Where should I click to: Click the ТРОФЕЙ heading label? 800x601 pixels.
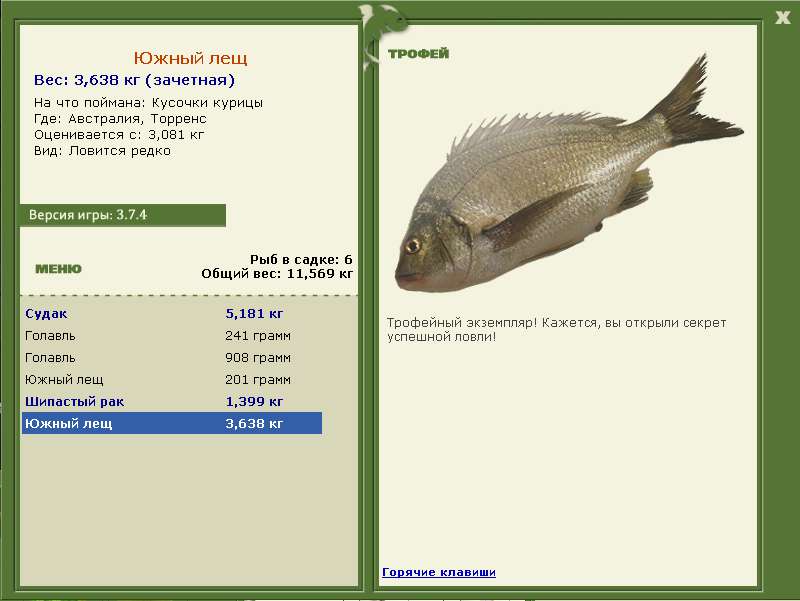pos(418,54)
